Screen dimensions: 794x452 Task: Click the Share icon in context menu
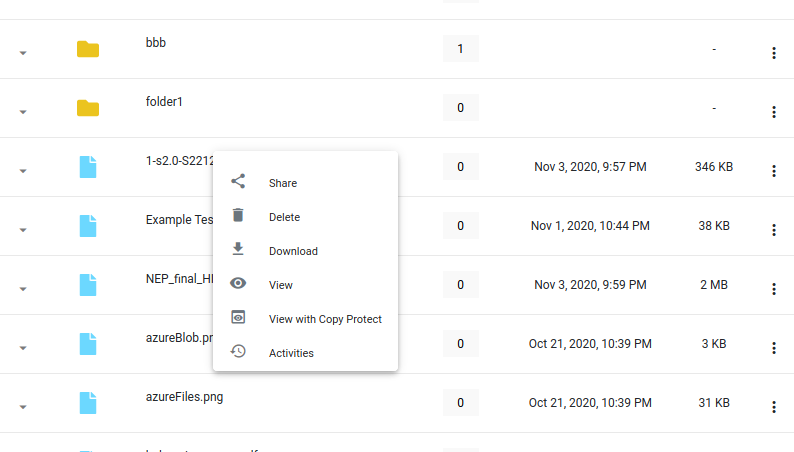coord(238,181)
